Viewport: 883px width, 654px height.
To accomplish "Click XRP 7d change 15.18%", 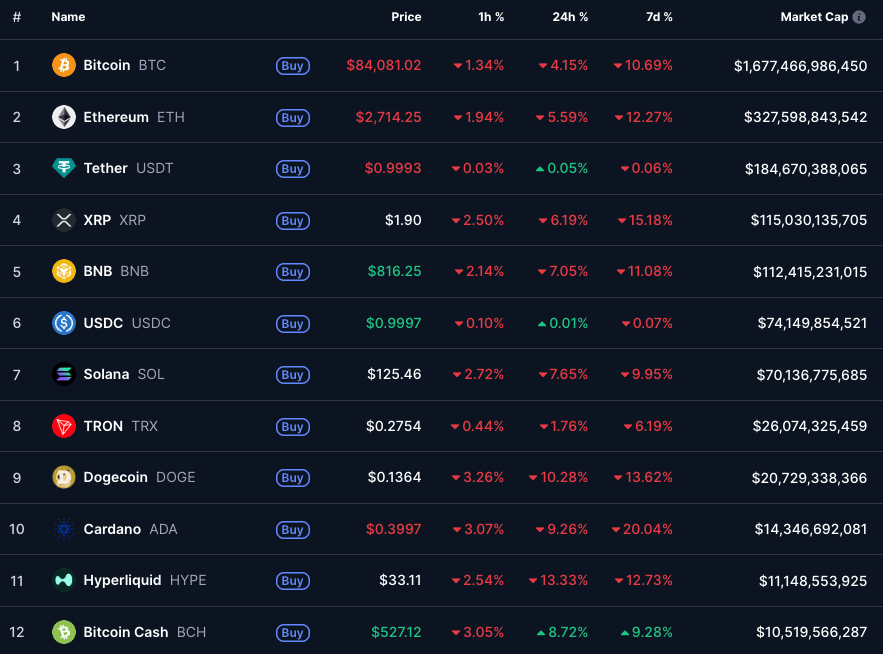I will point(645,220).
